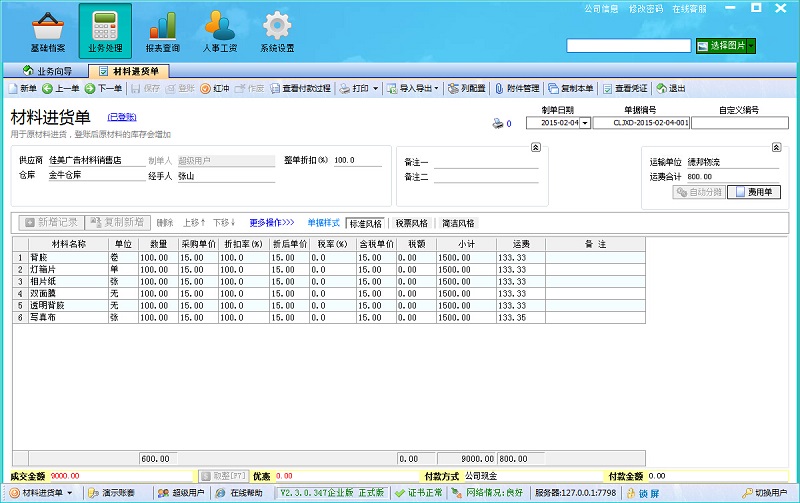Select 标准风格 document style
Viewport: 800px width, 503px height.
point(366,223)
